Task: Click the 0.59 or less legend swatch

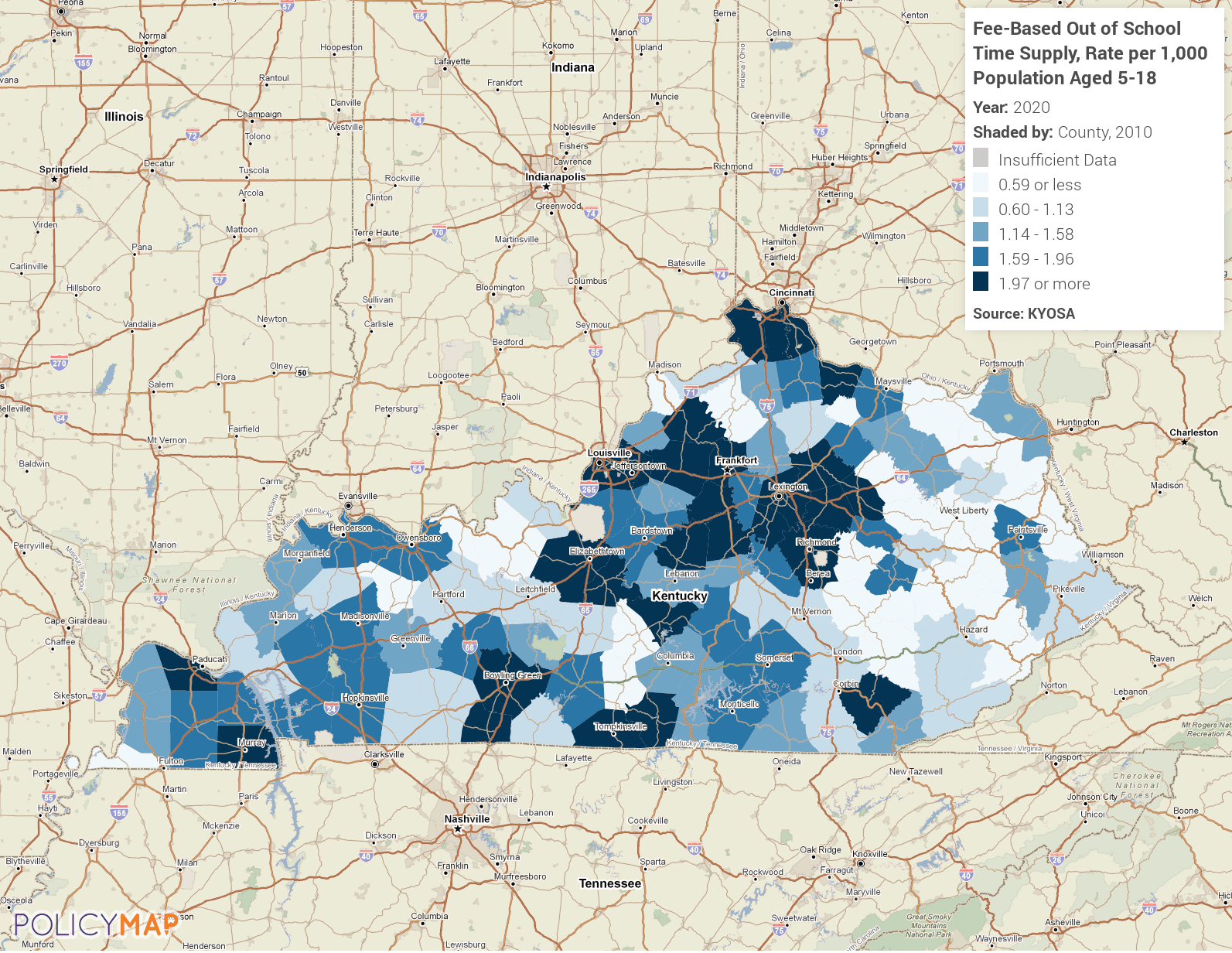Action: [981, 183]
